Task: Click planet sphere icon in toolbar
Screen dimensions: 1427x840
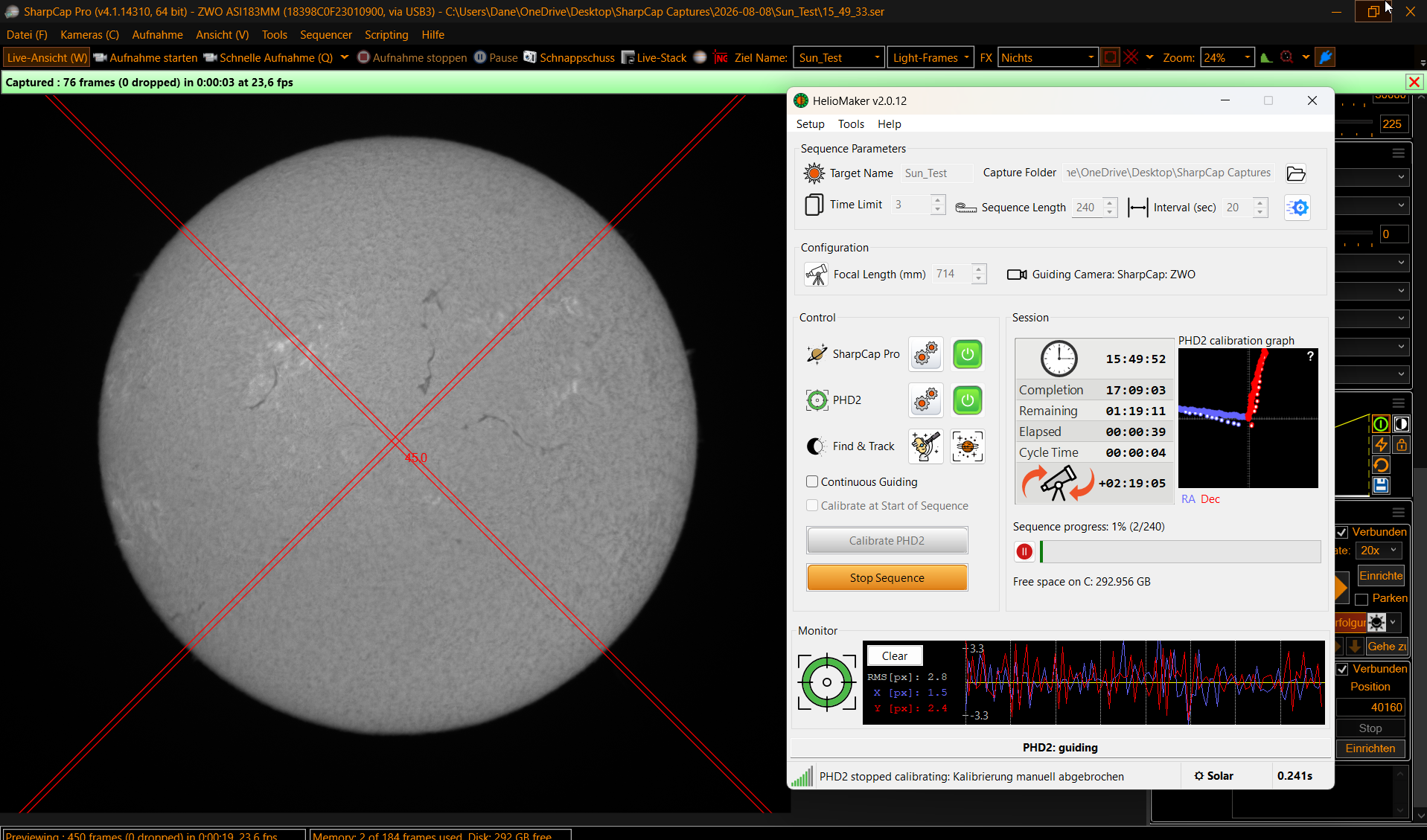Action: 700,57
